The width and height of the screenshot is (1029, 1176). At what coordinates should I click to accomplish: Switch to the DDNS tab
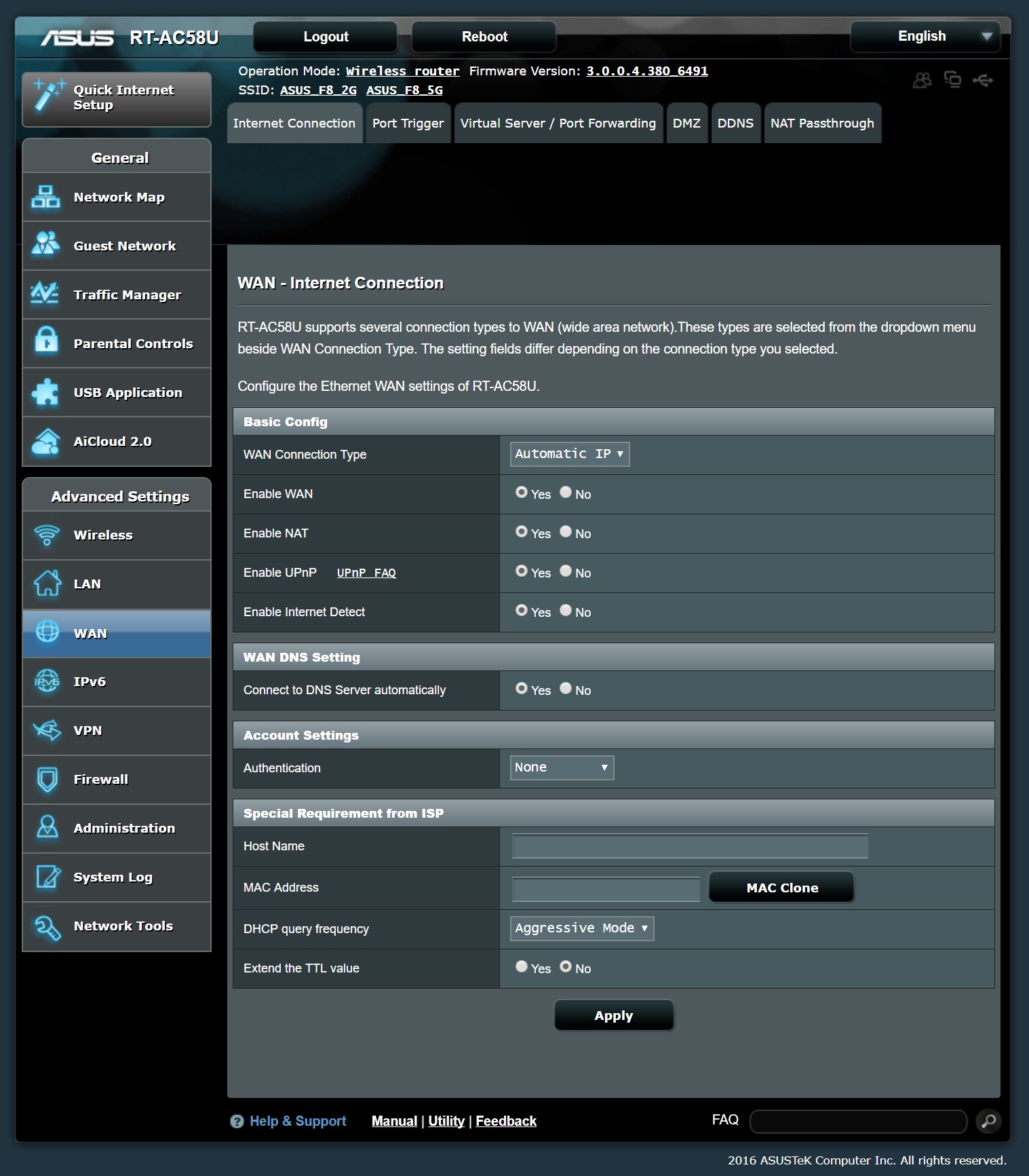tap(736, 124)
